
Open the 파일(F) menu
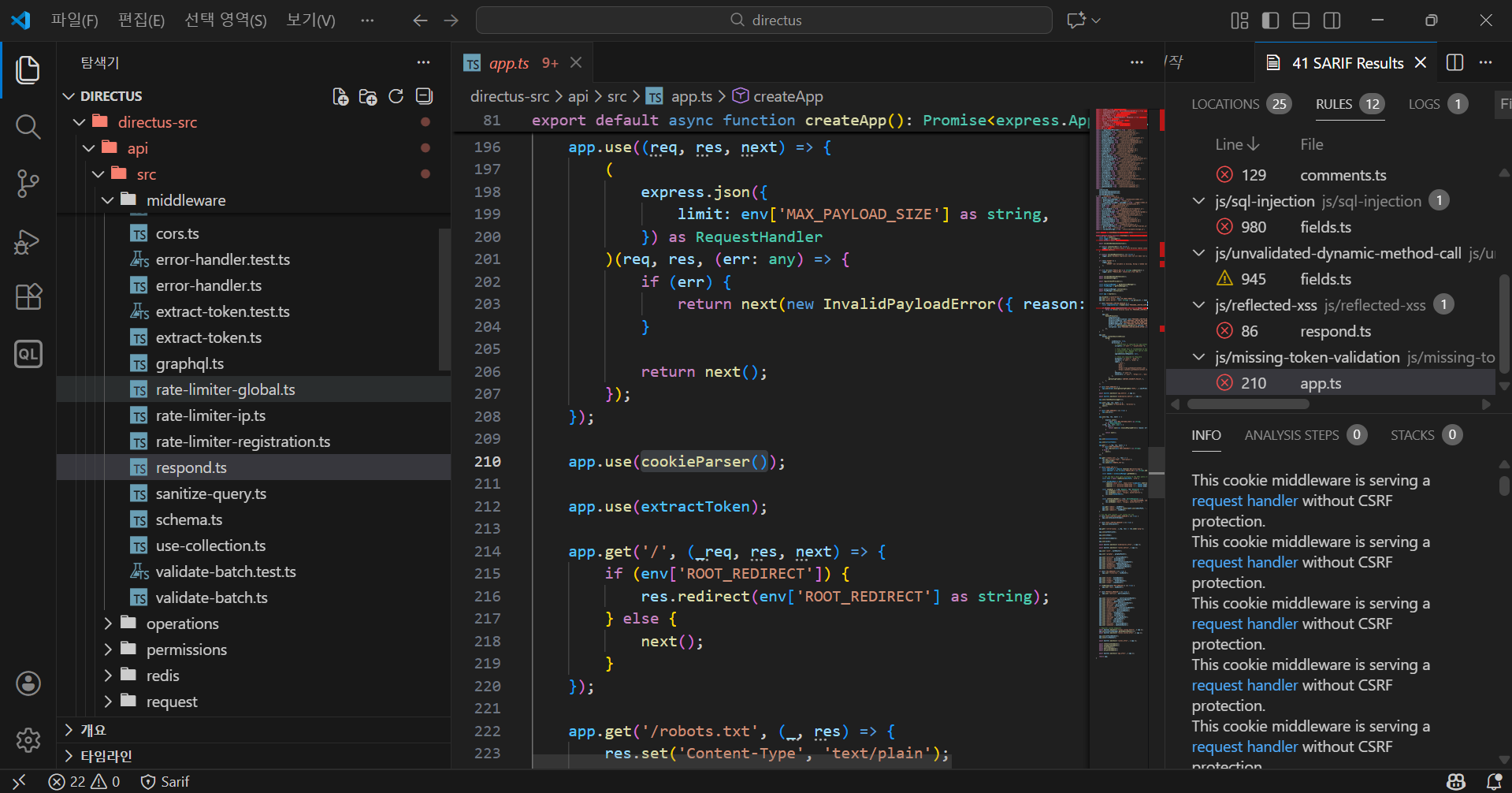point(75,20)
